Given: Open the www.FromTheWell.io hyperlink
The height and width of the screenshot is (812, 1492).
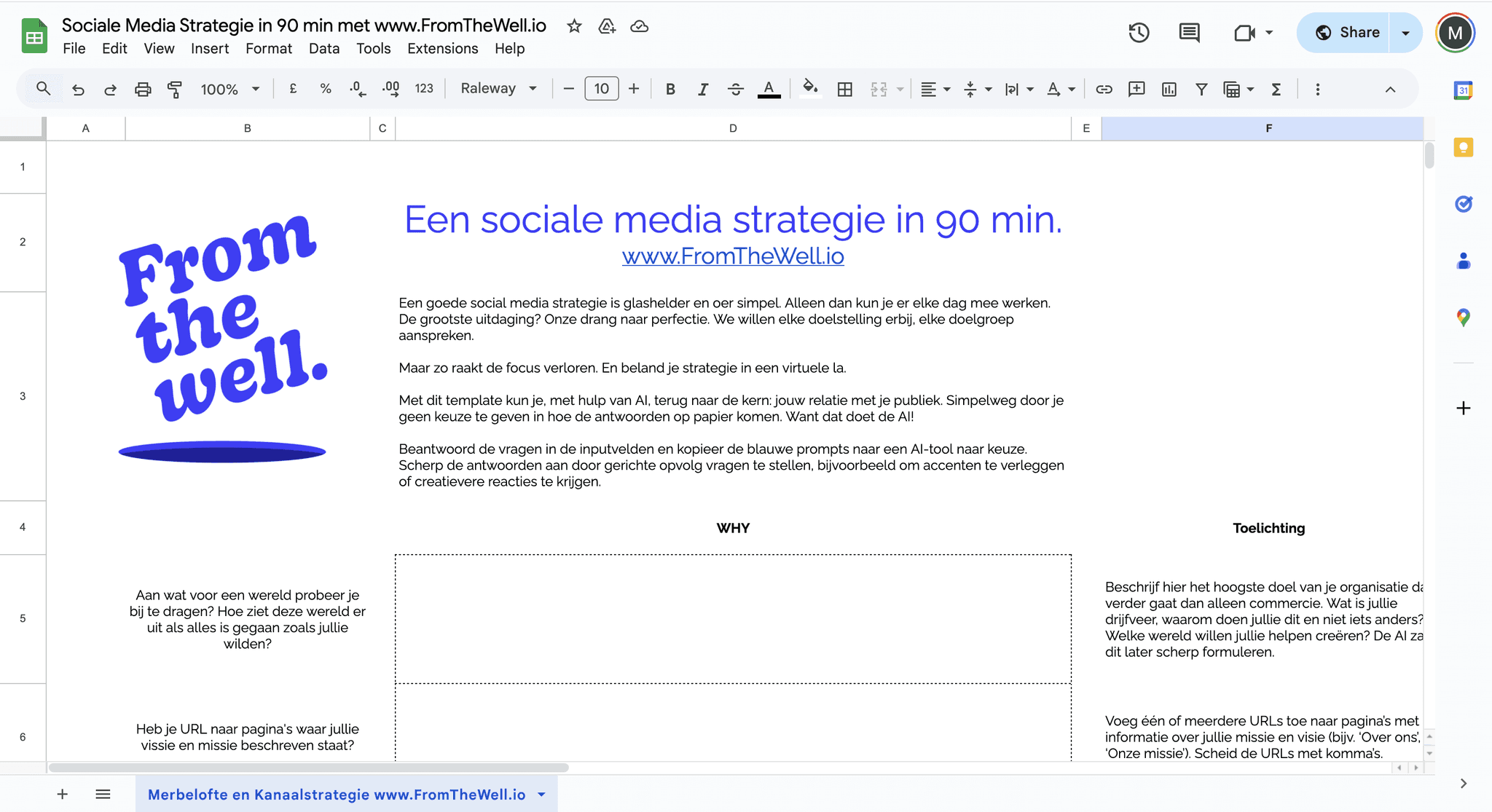Looking at the screenshot, I should click(x=733, y=256).
